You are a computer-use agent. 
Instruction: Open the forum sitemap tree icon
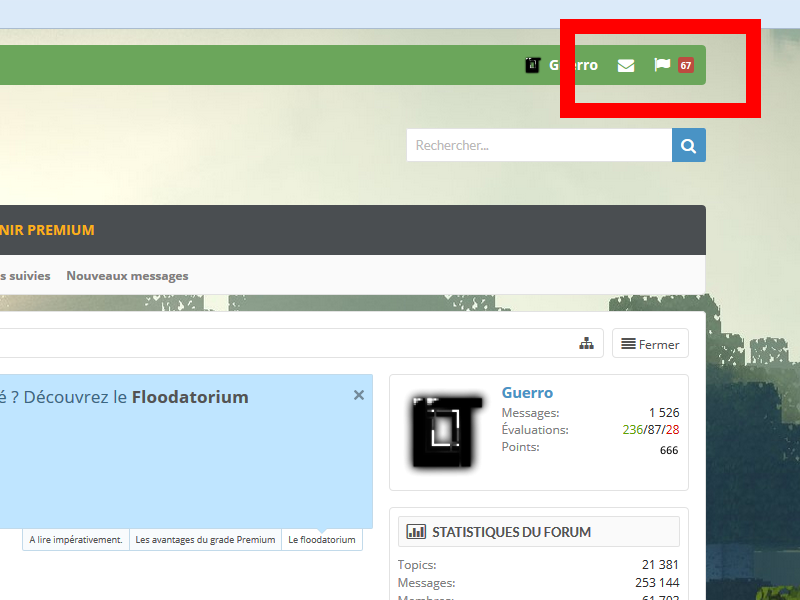[x=587, y=344]
